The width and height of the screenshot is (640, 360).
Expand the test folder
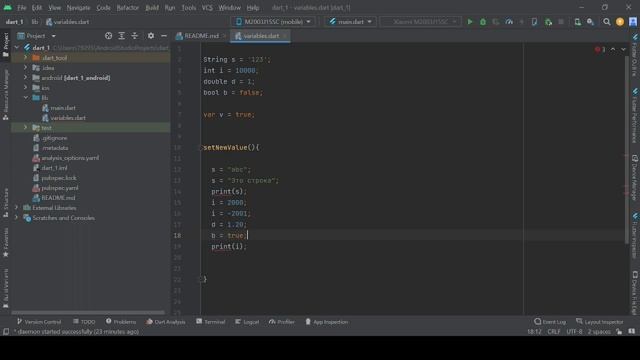pyautogui.click(x=26, y=128)
